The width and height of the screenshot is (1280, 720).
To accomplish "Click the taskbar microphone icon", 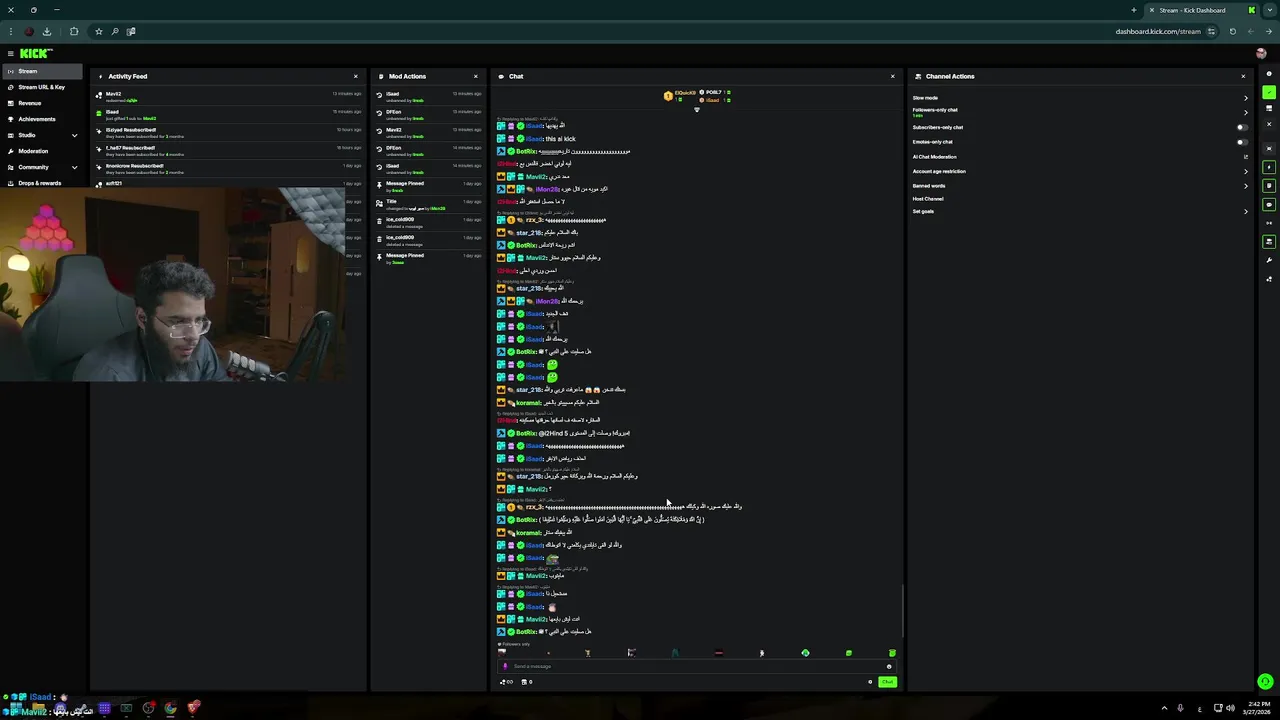I will point(1180,708).
